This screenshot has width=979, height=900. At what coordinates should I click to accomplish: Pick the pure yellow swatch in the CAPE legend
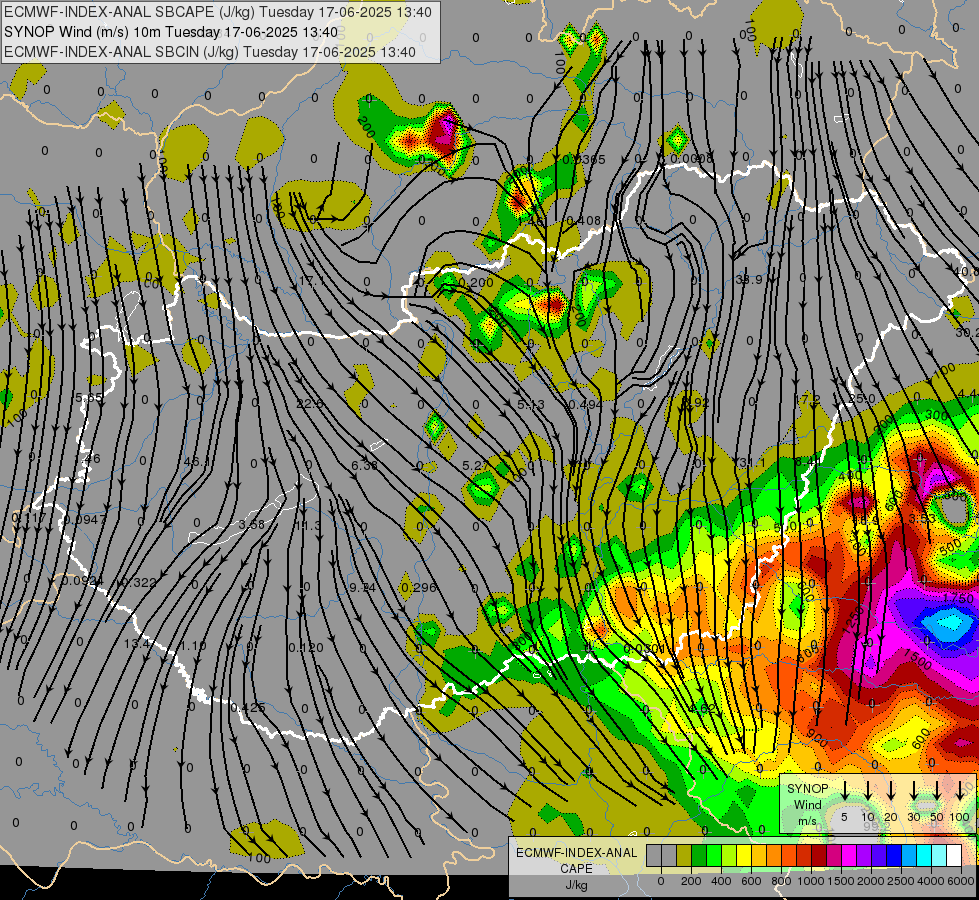pos(744,856)
